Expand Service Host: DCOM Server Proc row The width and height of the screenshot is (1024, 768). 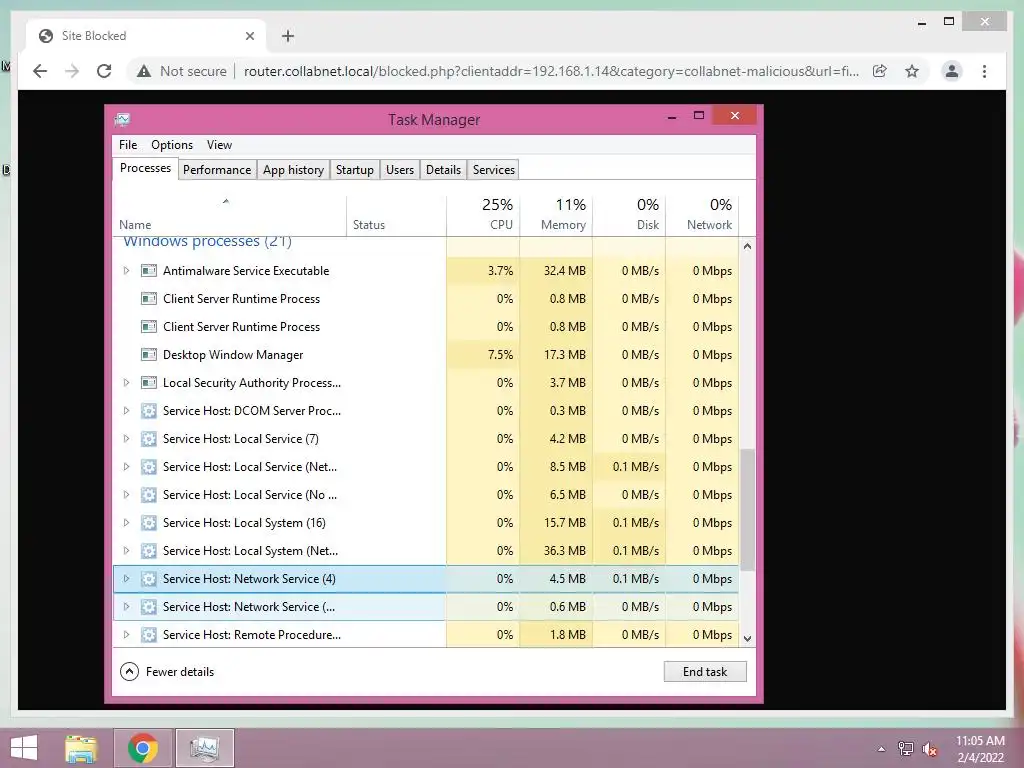[126, 411]
